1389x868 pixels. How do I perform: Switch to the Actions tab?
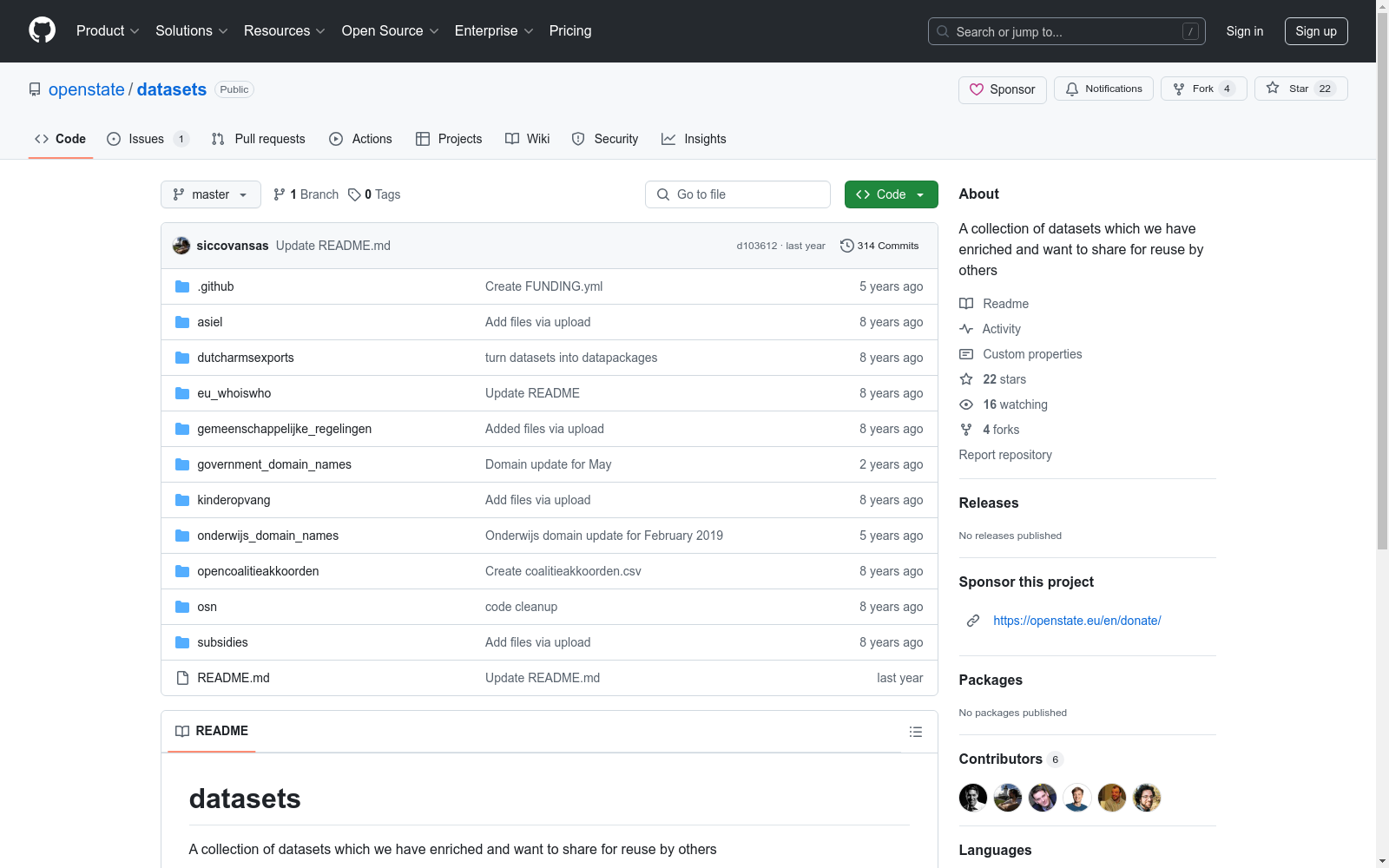(x=360, y=139)
